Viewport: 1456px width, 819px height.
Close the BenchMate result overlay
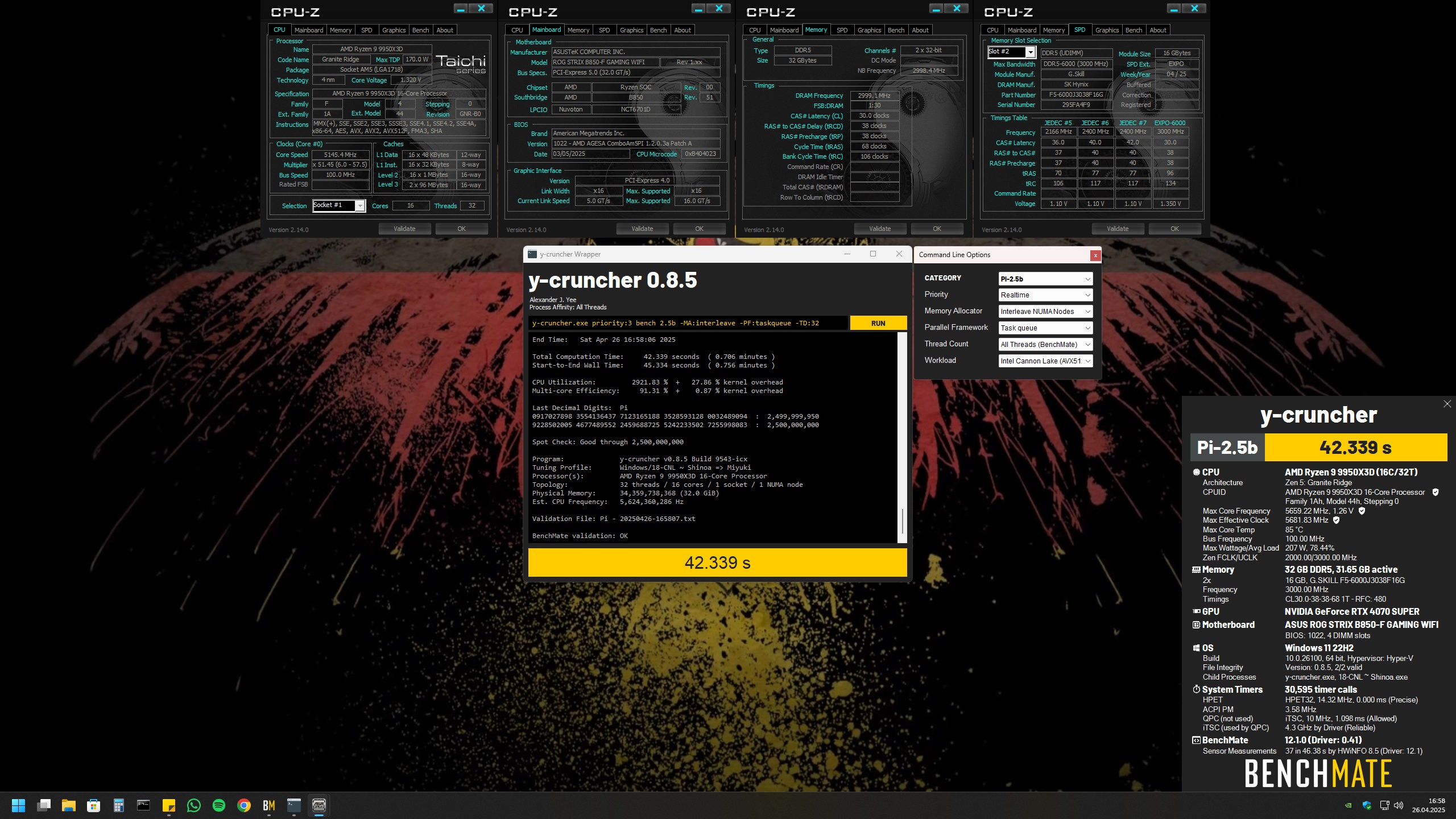click(x=1447, y=404)
